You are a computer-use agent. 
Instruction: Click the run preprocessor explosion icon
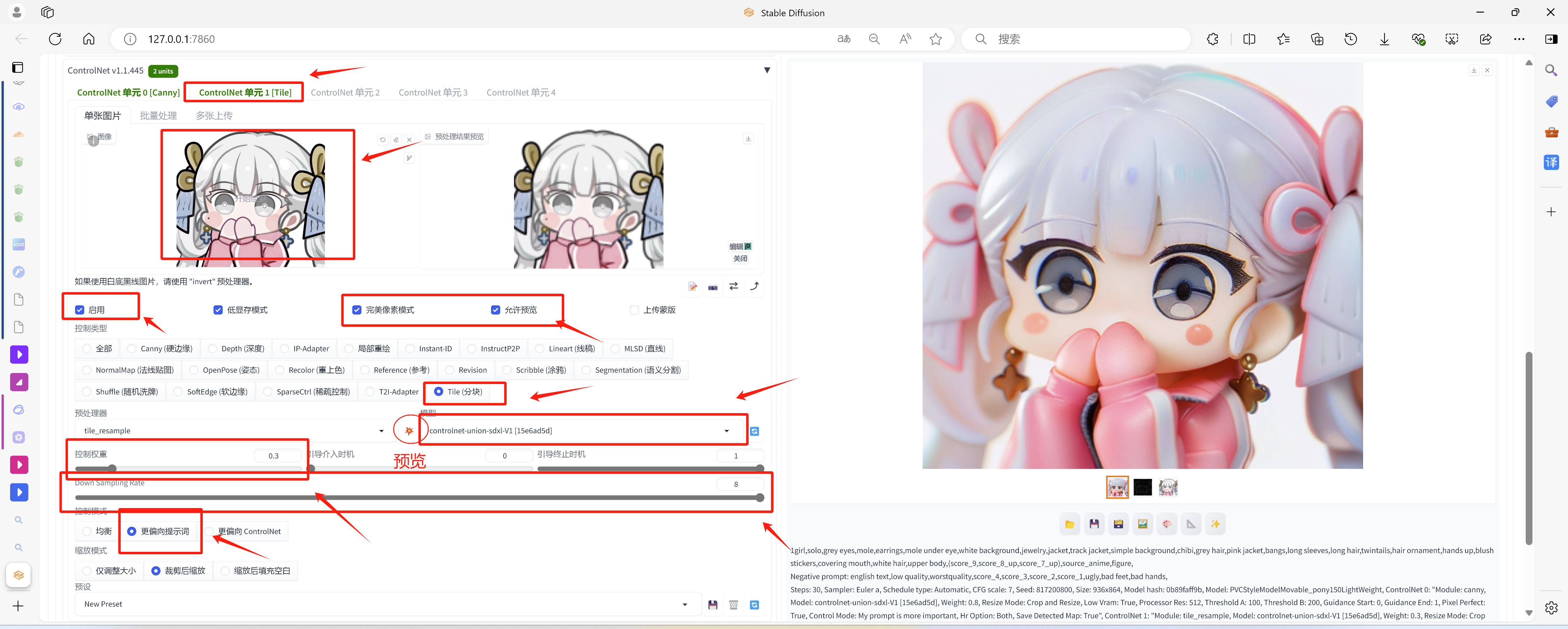409,431
